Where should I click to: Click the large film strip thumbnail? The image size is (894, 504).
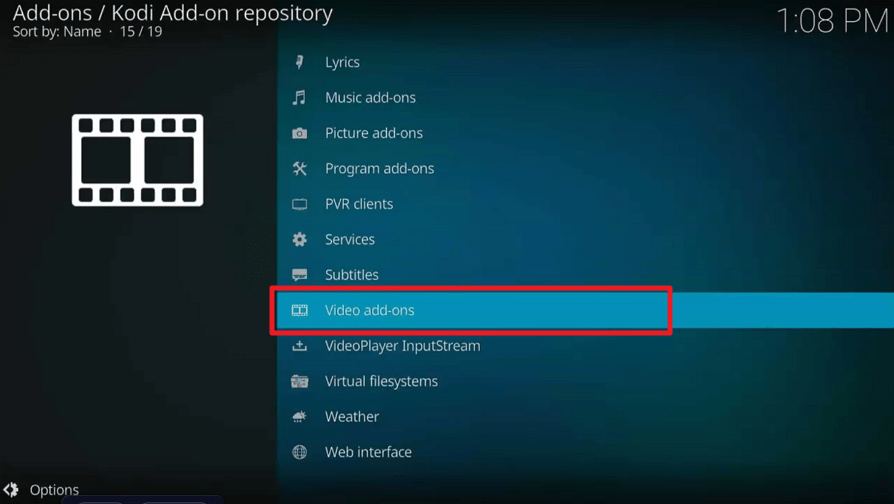pos(137,160)
